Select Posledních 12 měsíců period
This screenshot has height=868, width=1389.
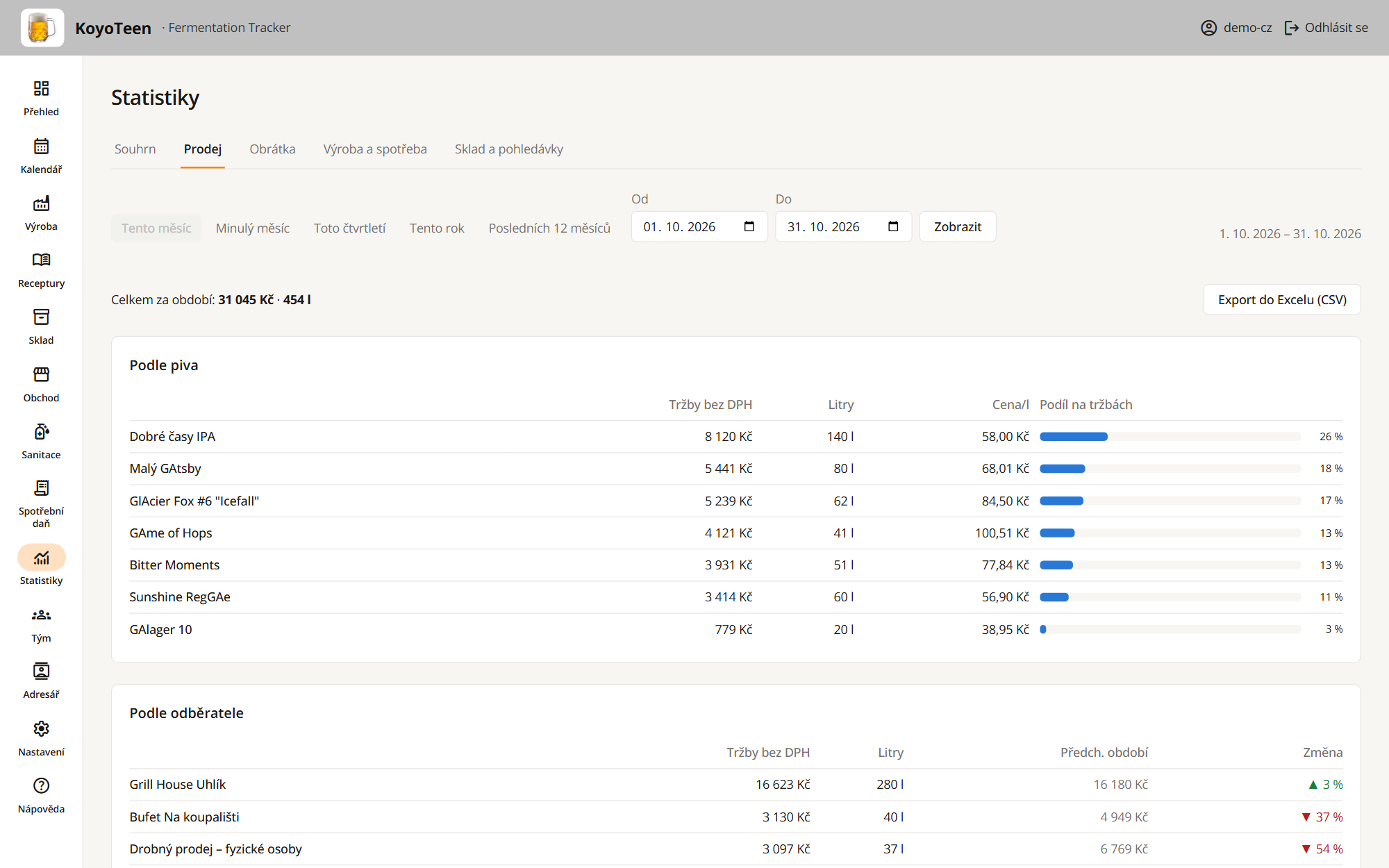coord(549,228)
